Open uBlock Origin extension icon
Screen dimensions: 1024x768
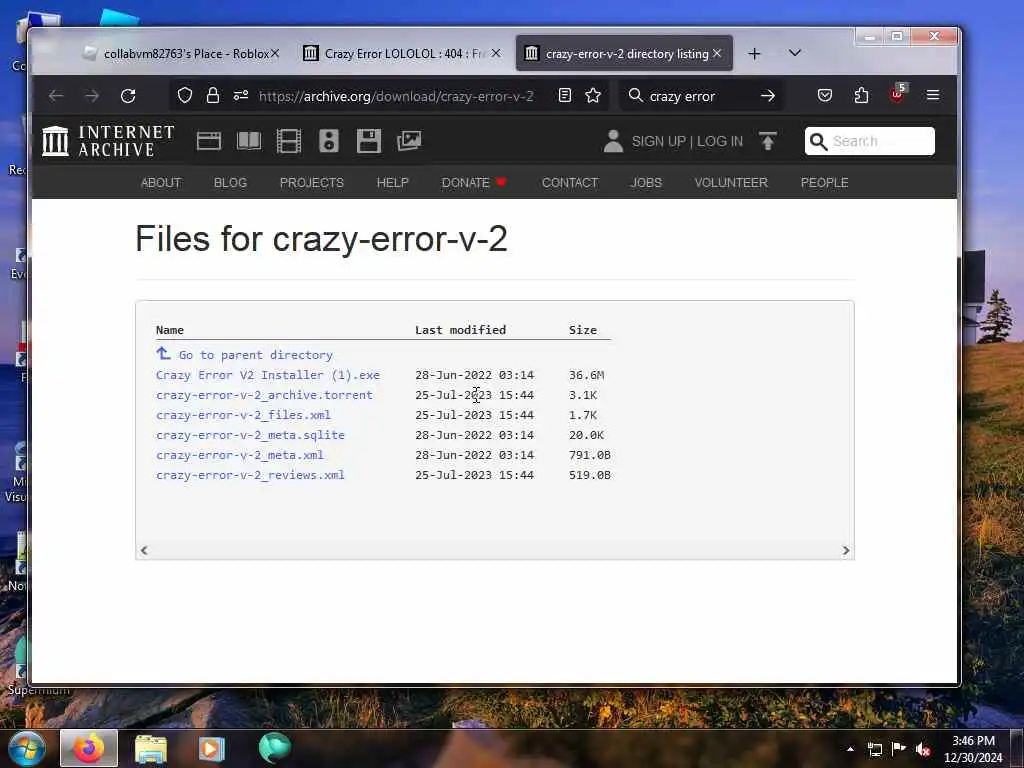click(x=898, y=94)
